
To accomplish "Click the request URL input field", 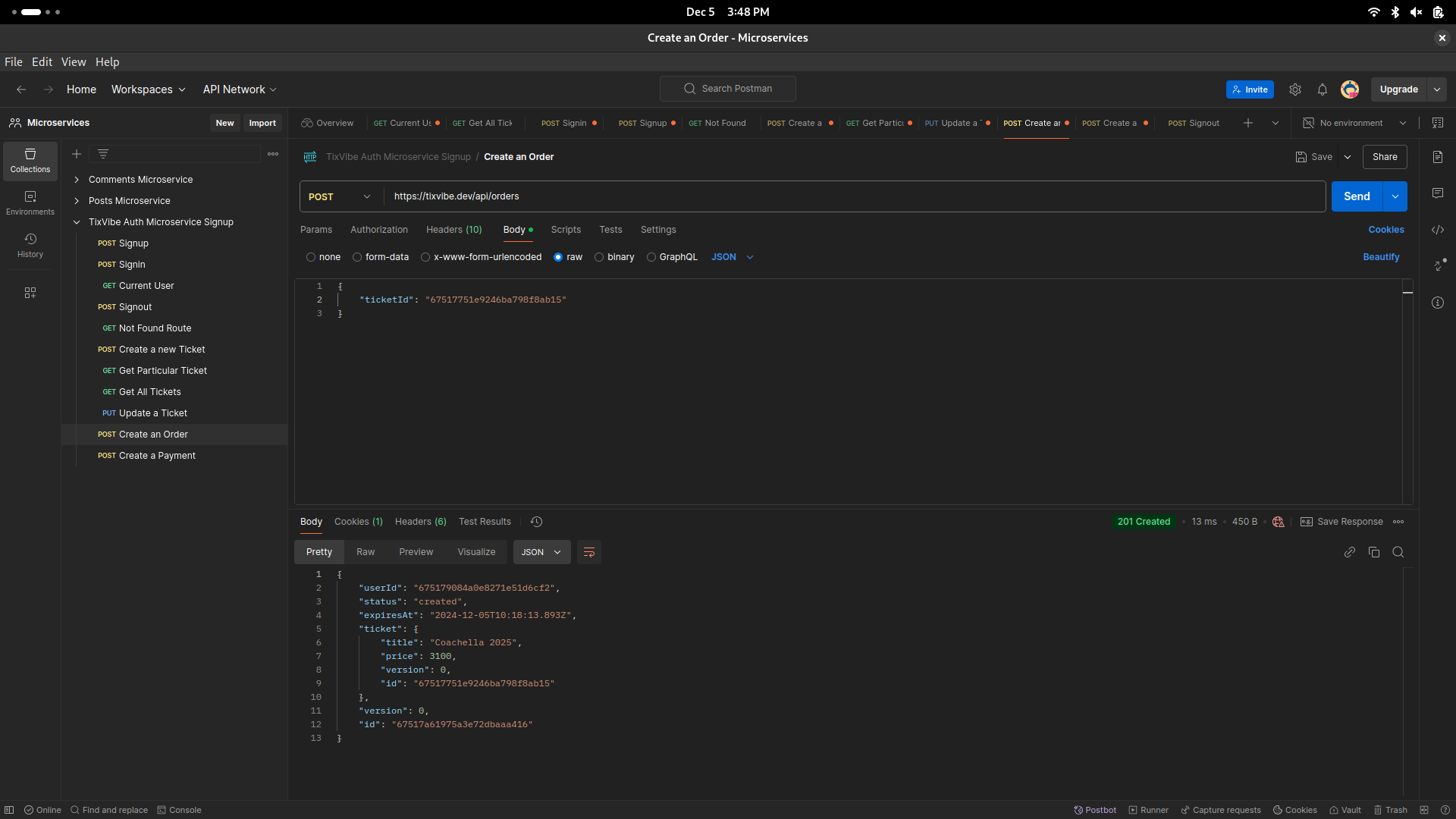I will click(x=855, y=196).
